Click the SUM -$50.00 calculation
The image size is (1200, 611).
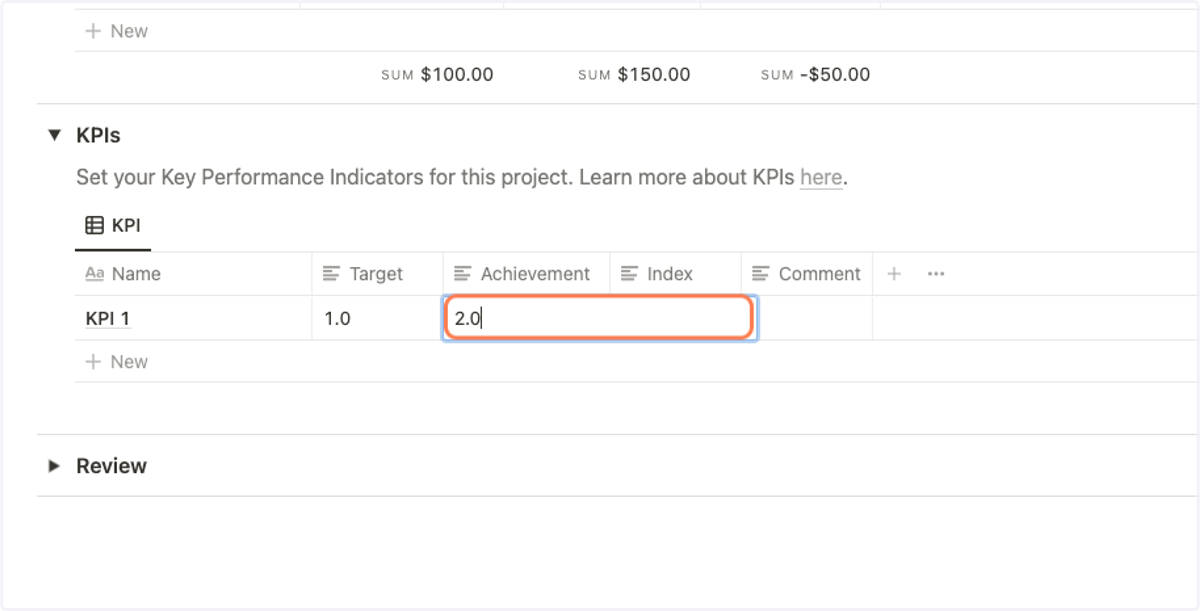tap(815, 75)
